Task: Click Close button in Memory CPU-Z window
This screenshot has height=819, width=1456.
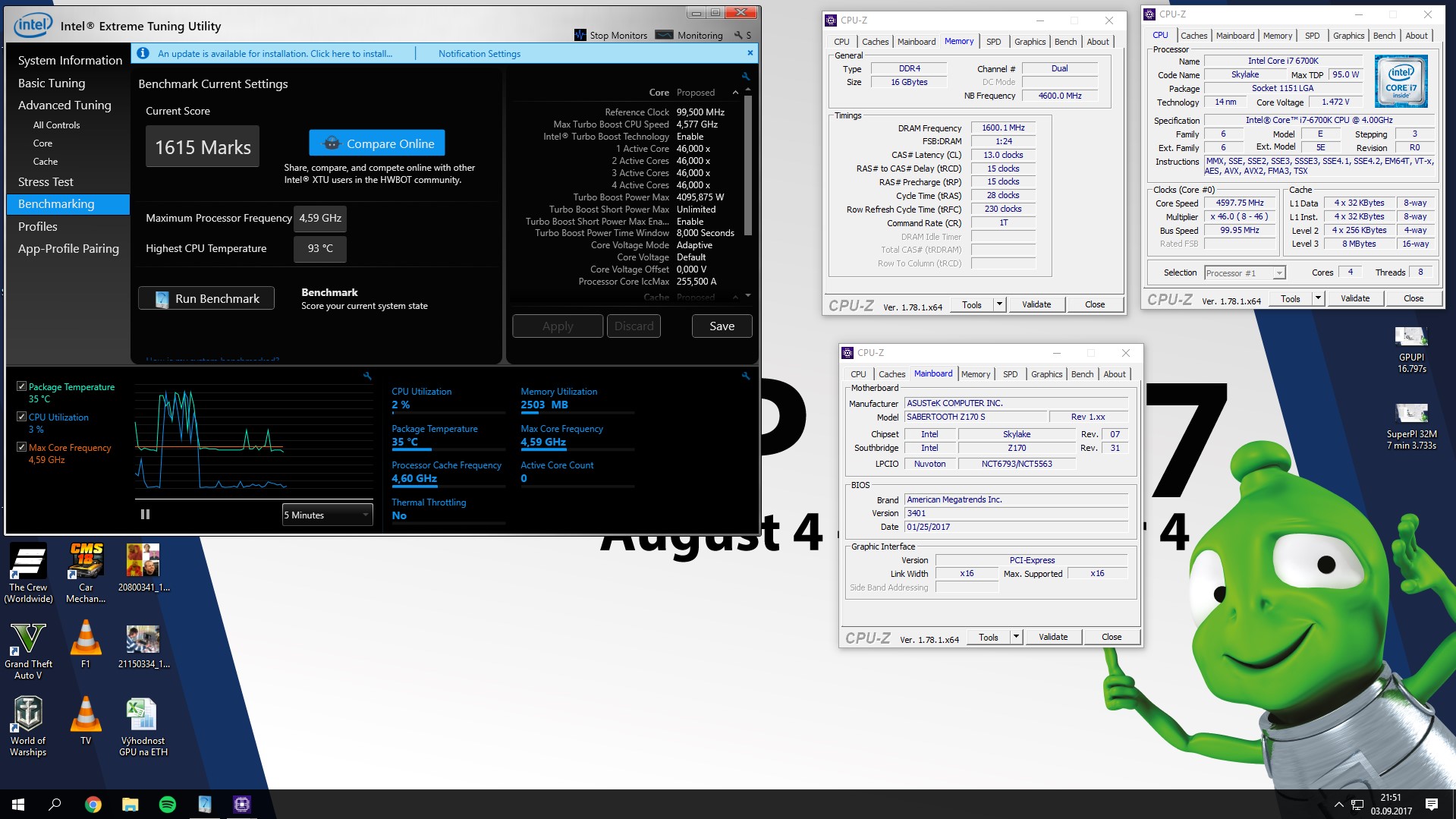Action: [x=1095, y=304]
